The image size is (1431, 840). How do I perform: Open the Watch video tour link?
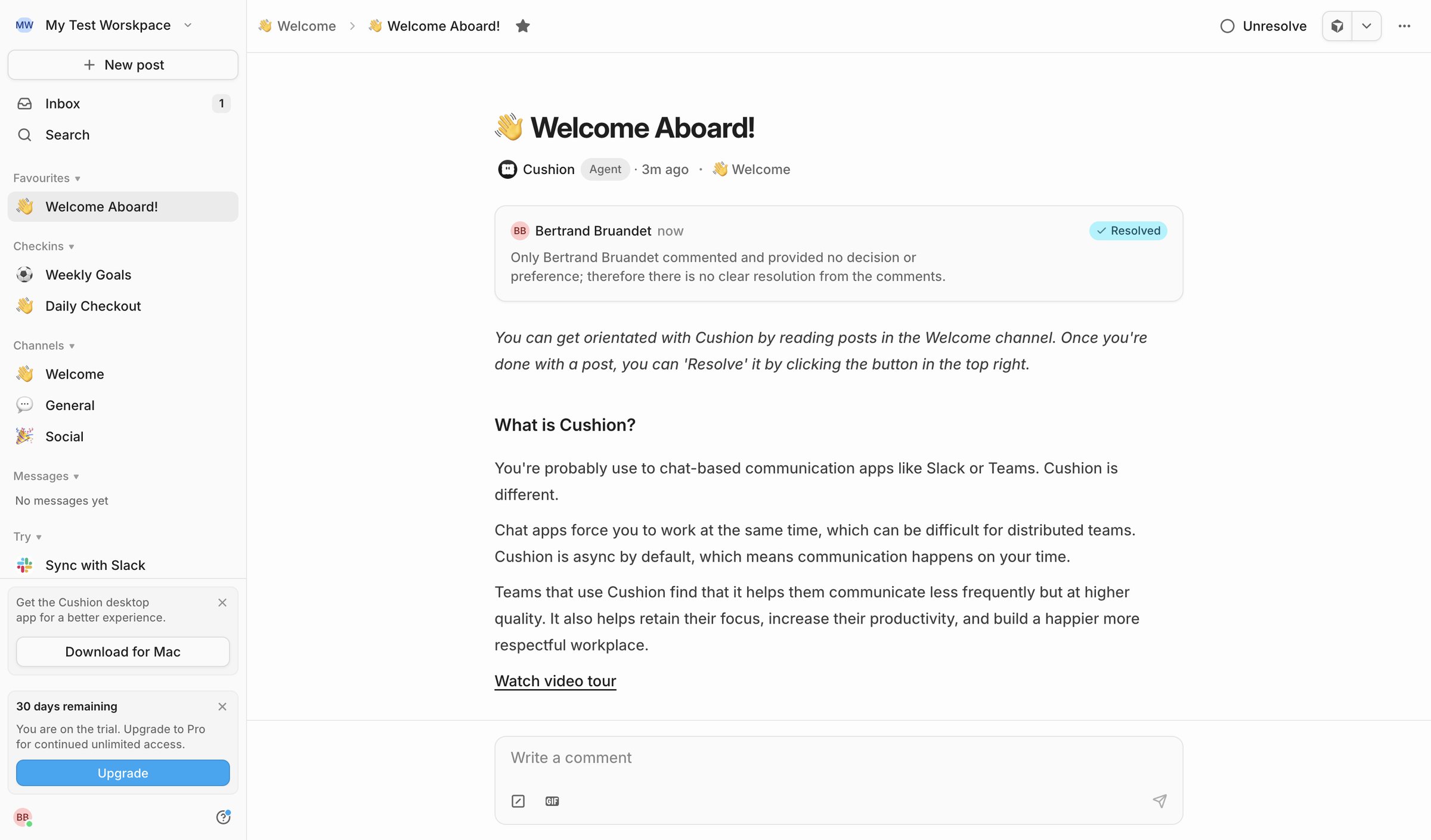[x=555, y=681]
